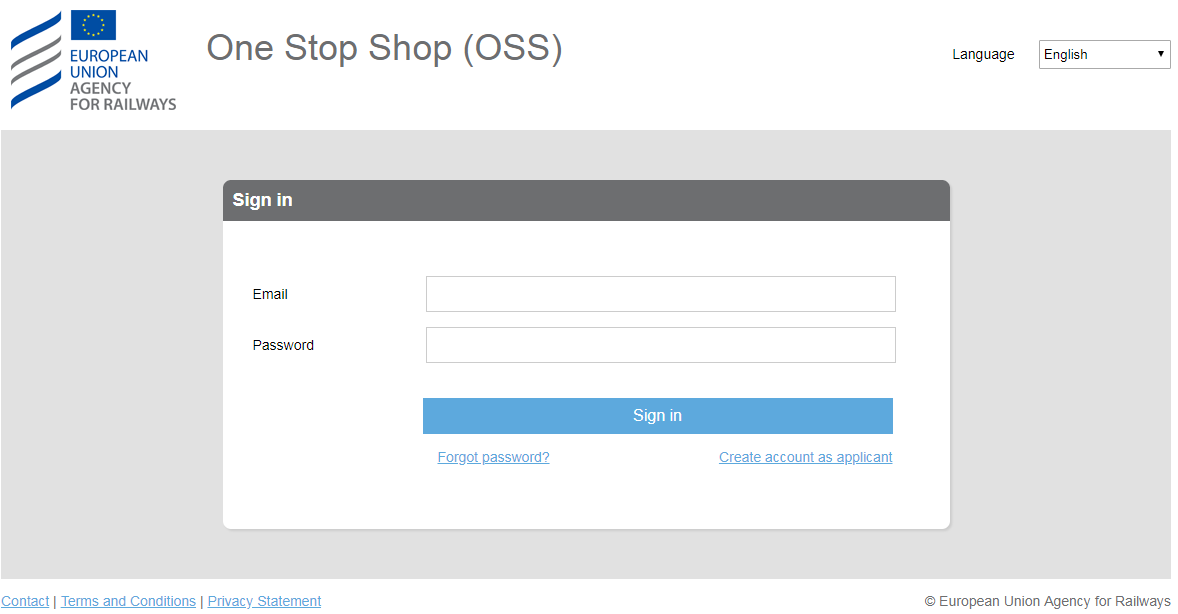Click the Password input field
The image size is (1178, 614).
(x=660, y=344)
